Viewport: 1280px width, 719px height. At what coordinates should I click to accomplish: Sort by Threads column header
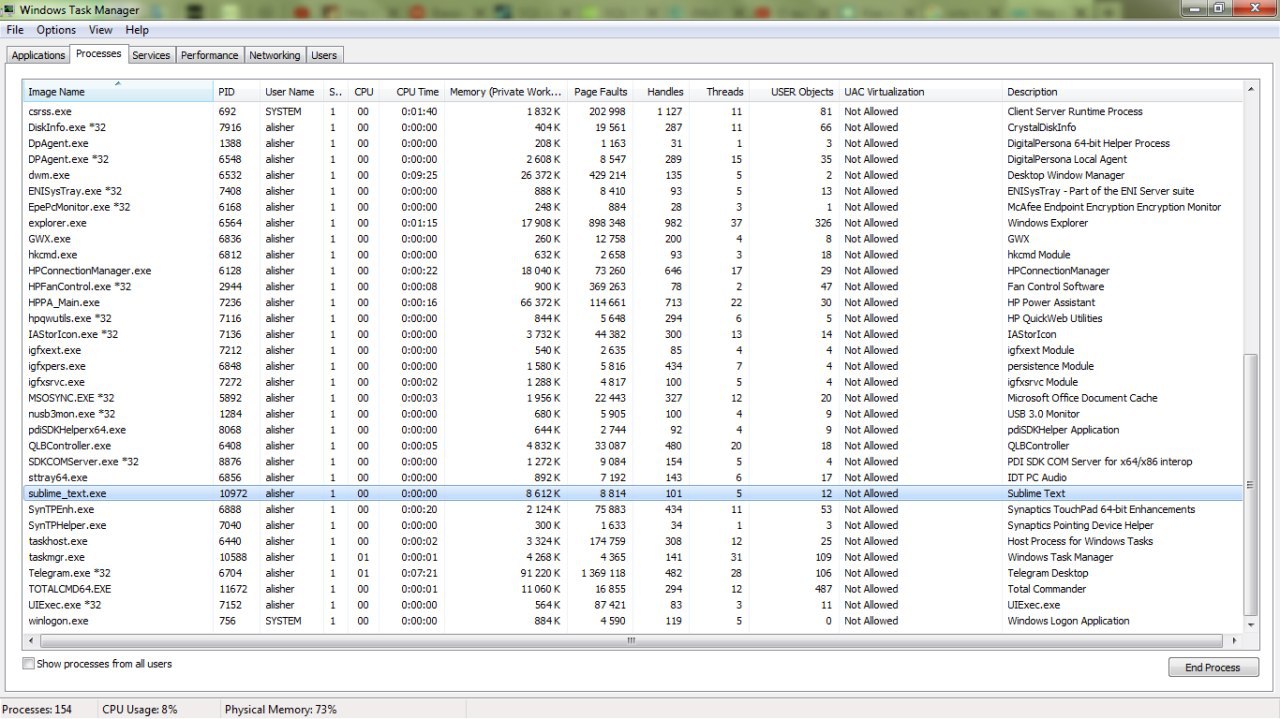(x=720, y=92)
